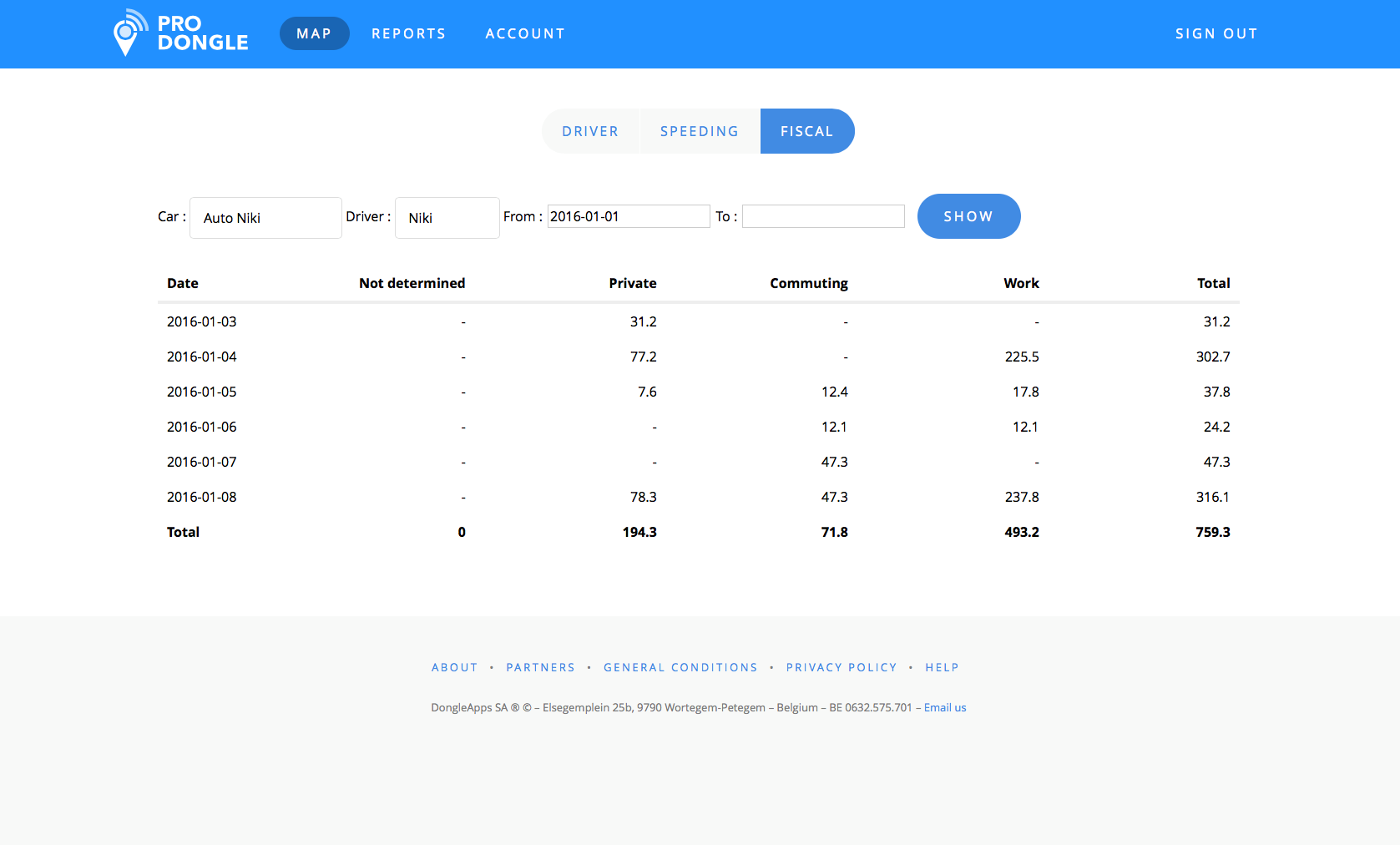1400x845 pixels.
Task: Click the 2016-01-04 date row
Action: coord(202,357)
